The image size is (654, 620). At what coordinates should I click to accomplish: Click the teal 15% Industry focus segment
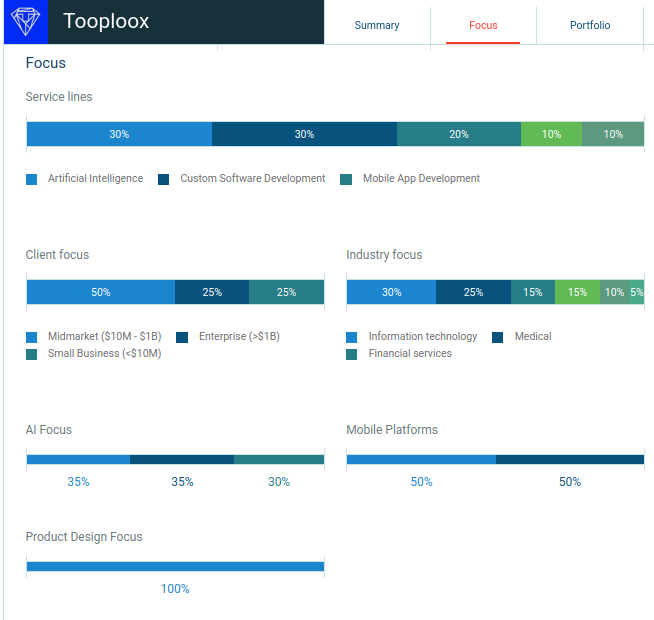click(533, 292)
